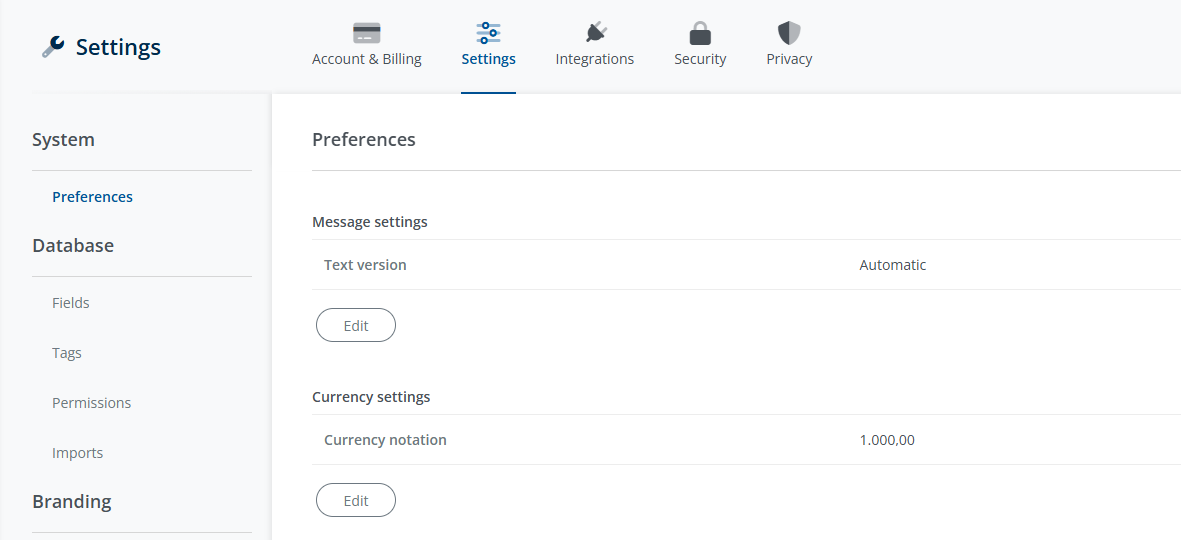Click the Text version row label

tap(365, 265)
